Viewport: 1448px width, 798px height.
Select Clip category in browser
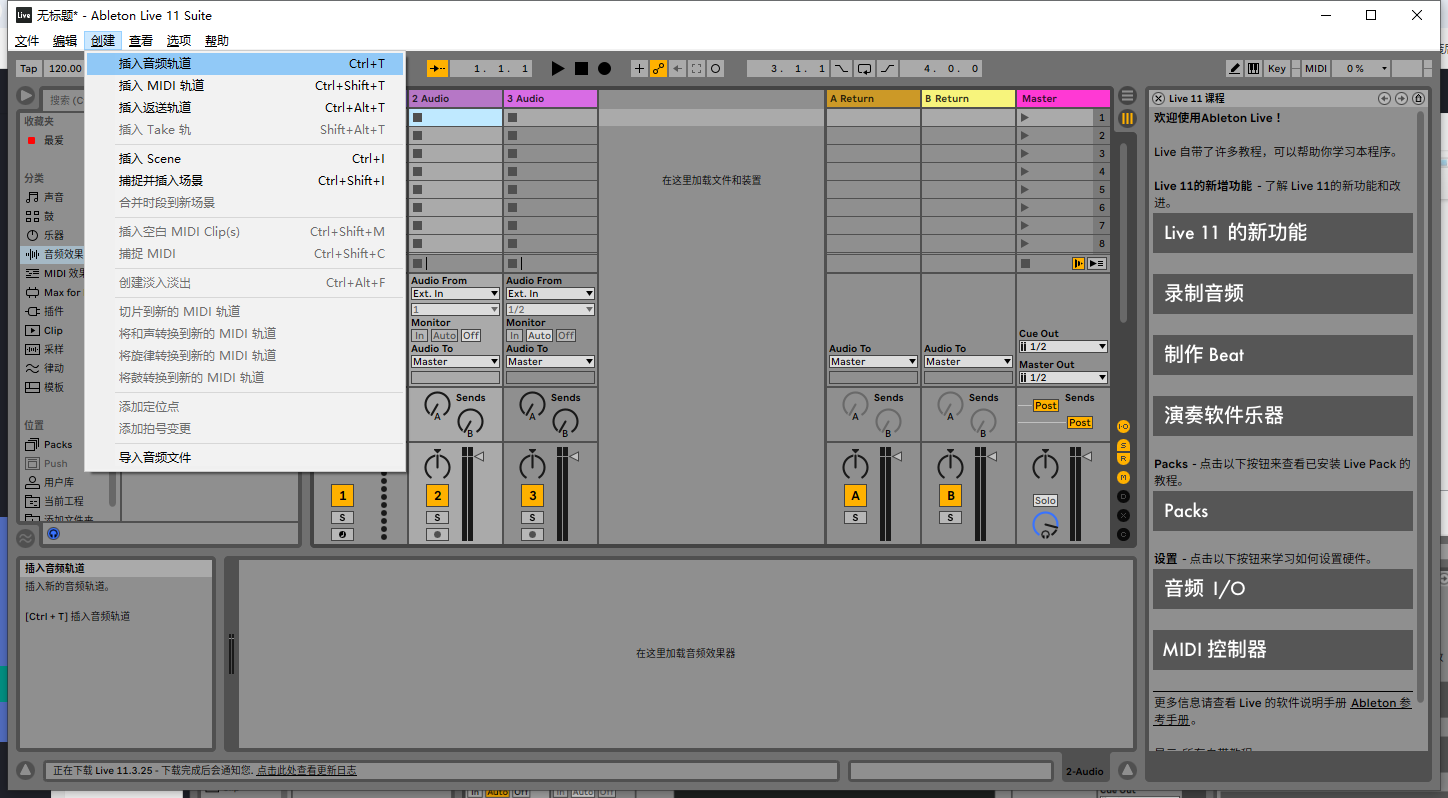coord(54,330)
